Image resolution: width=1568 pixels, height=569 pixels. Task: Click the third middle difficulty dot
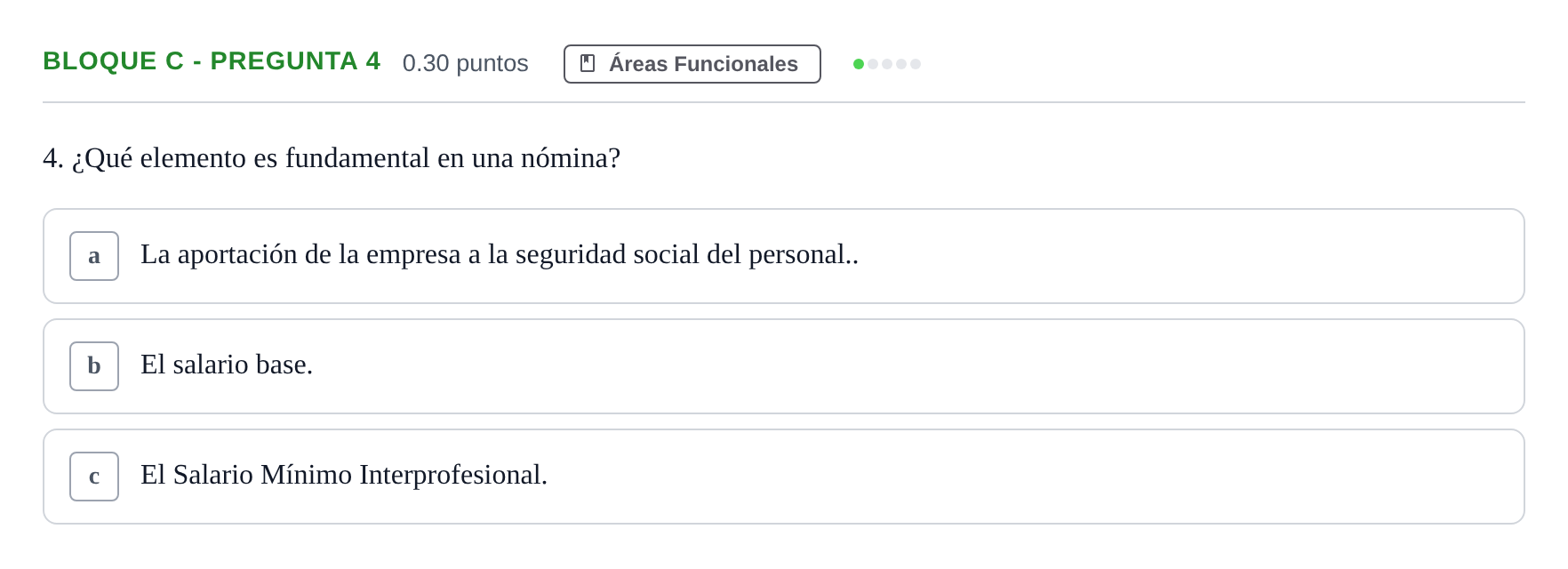pos(887,64)
